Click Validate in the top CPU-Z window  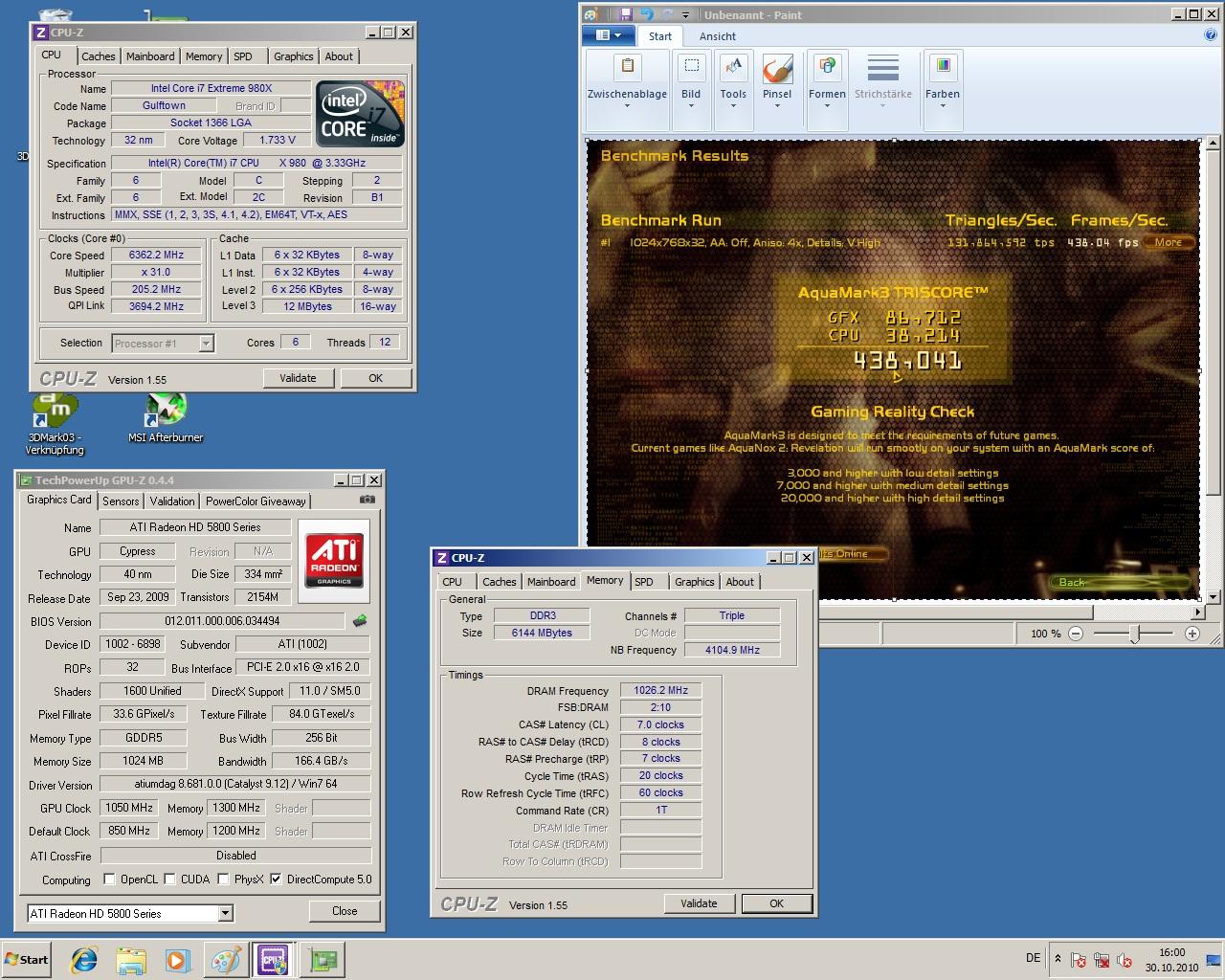298,378
